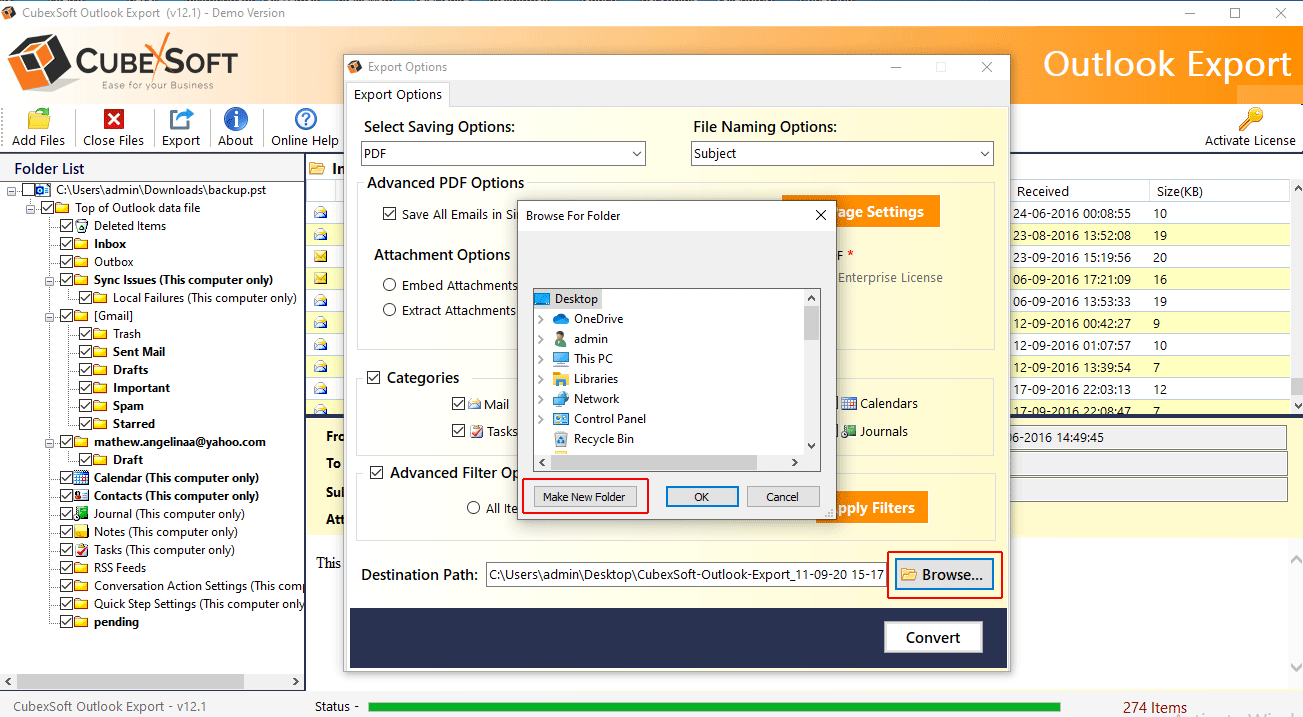Collapse the Sync Issues folder in Folder List

[48, 280]
